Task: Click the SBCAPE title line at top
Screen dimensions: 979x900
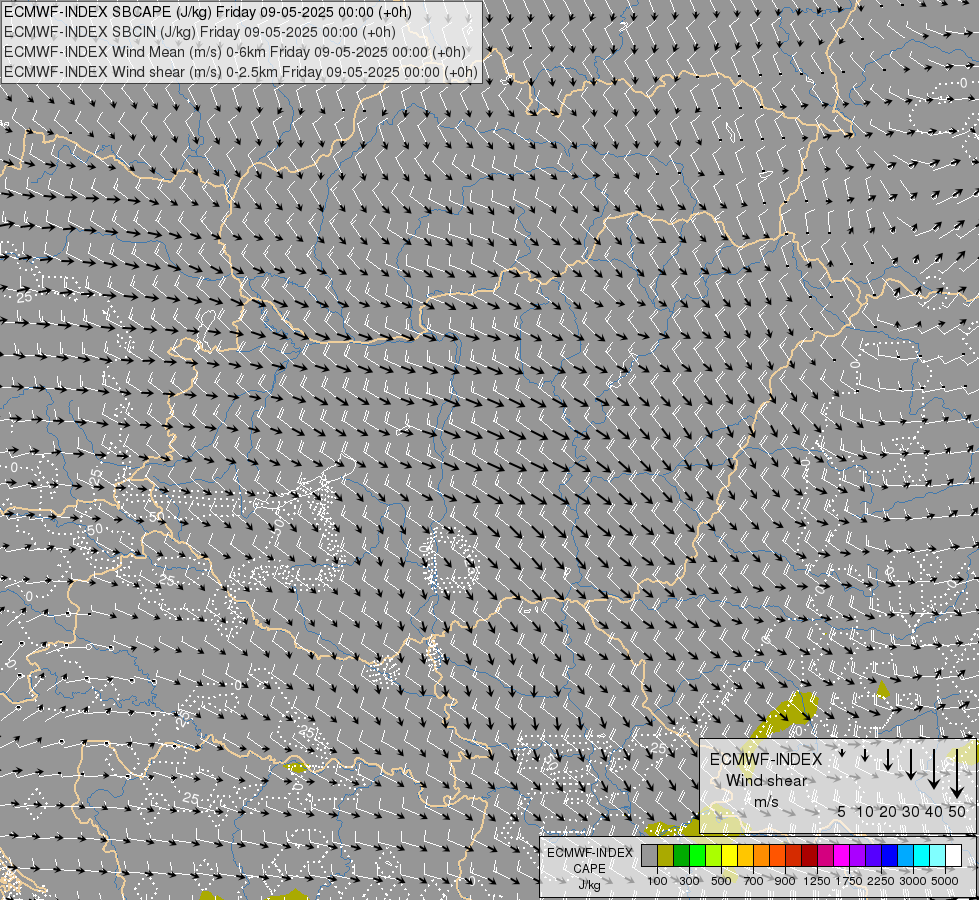Action: tap(207, 12)
